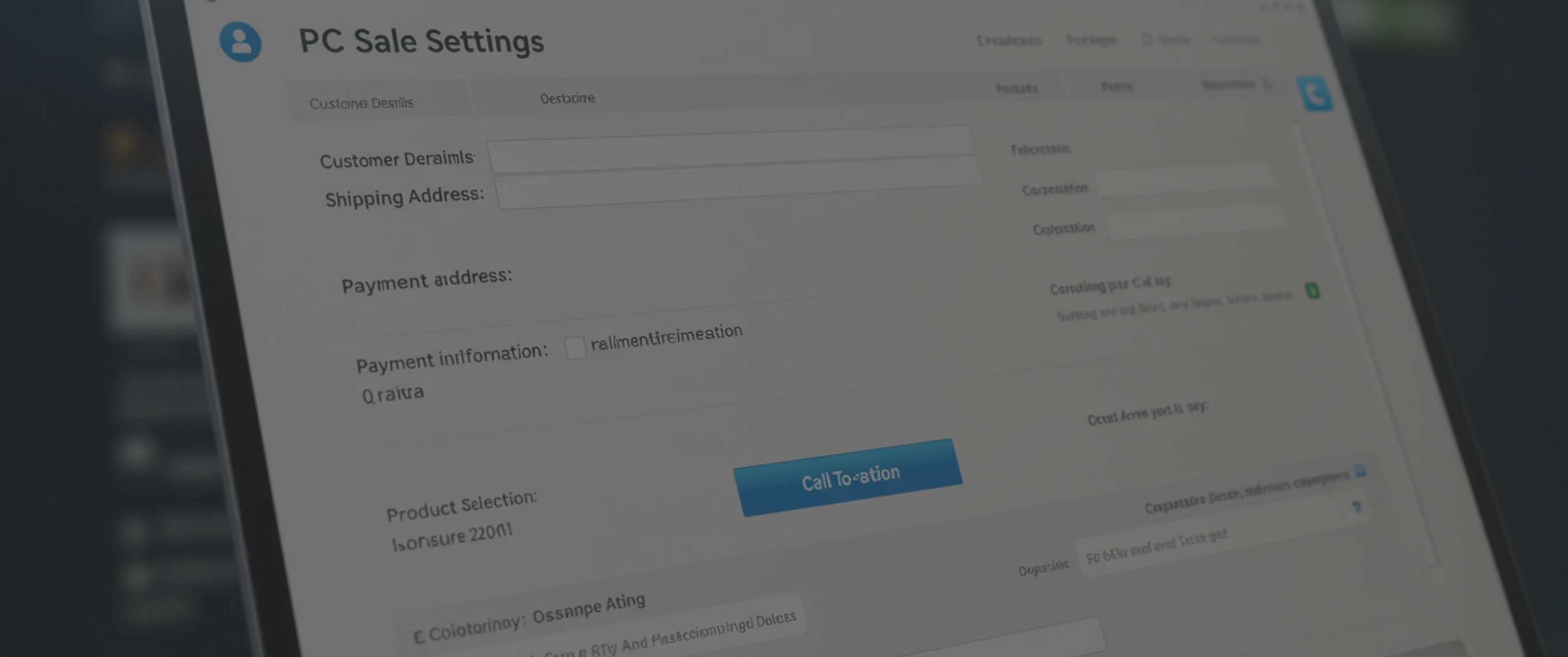Switch to the second tab beside Customer Details
Screen dimensions: 1568x657
(x=567, y=99)
